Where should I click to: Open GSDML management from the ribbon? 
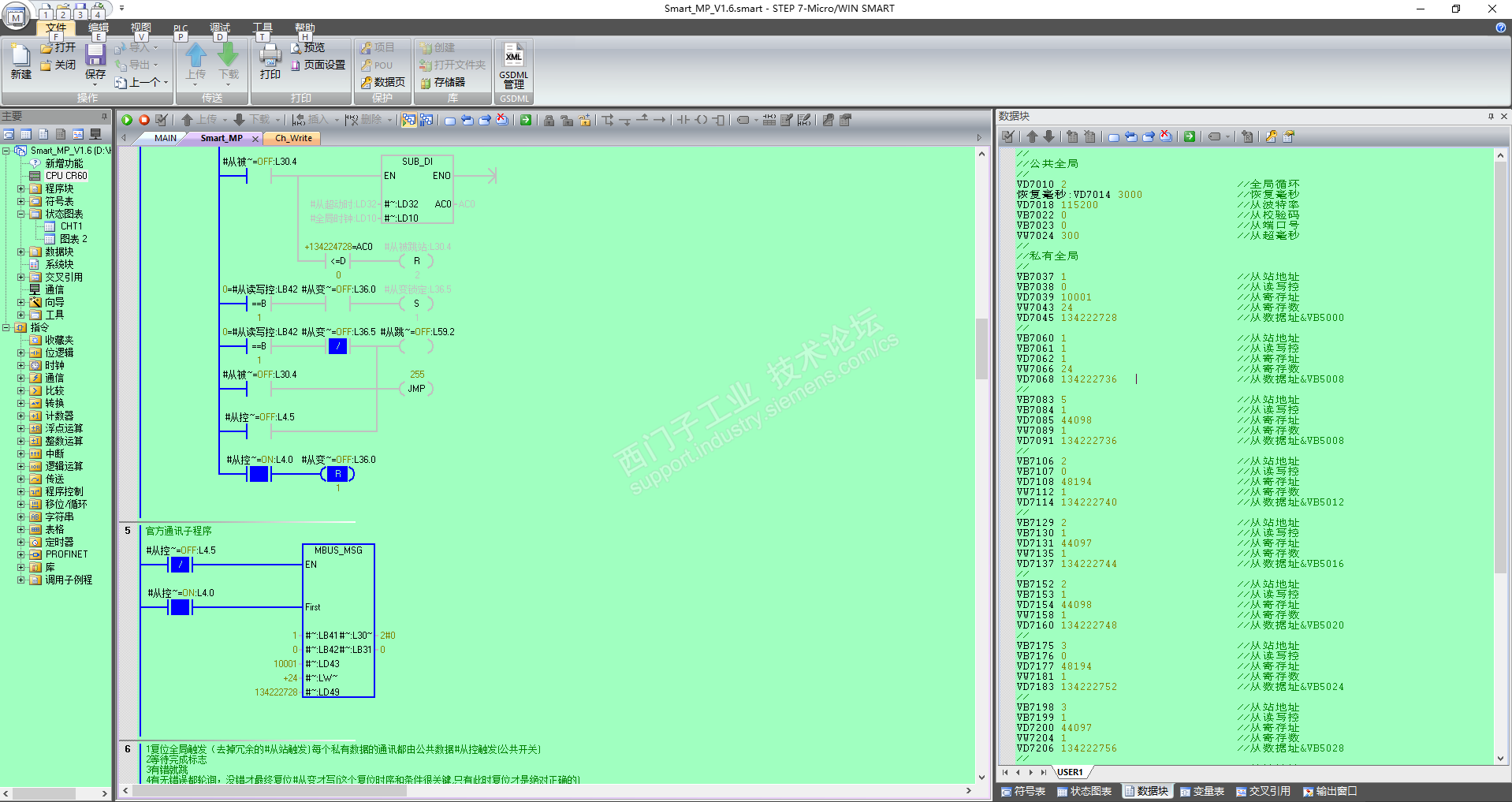point(514,65)
